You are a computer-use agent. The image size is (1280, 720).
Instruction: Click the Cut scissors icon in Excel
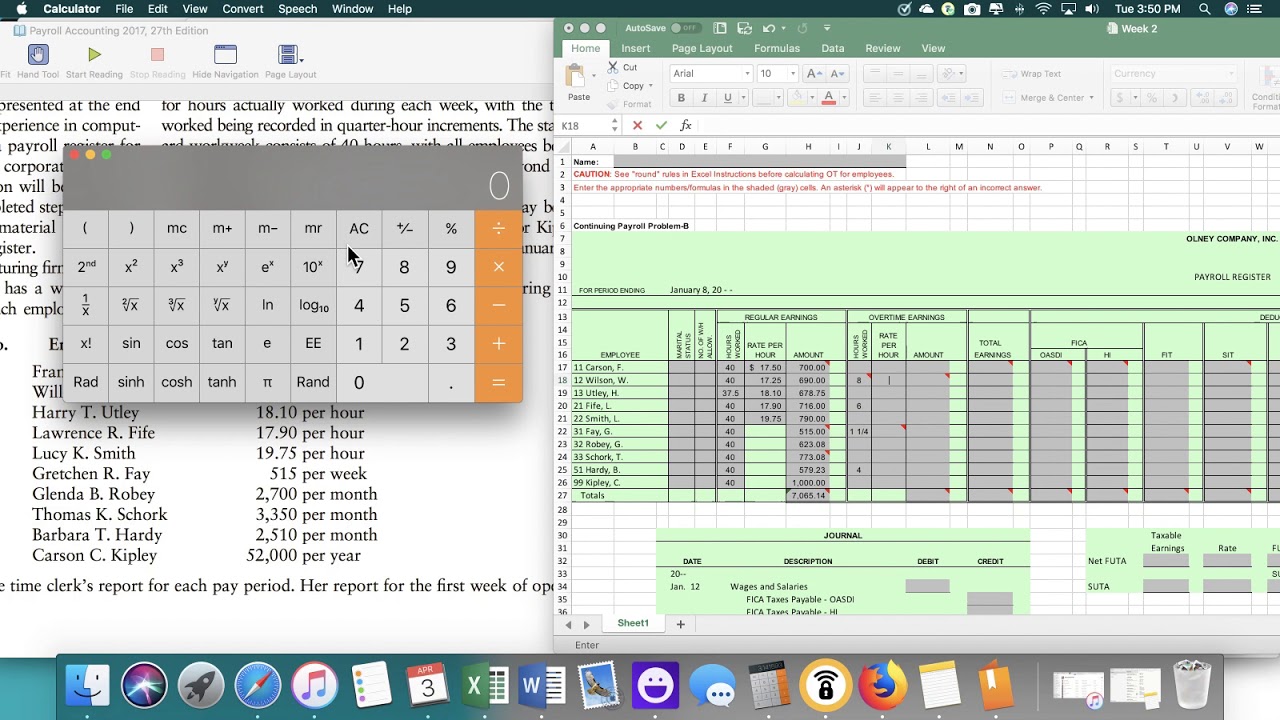point(612,67)
